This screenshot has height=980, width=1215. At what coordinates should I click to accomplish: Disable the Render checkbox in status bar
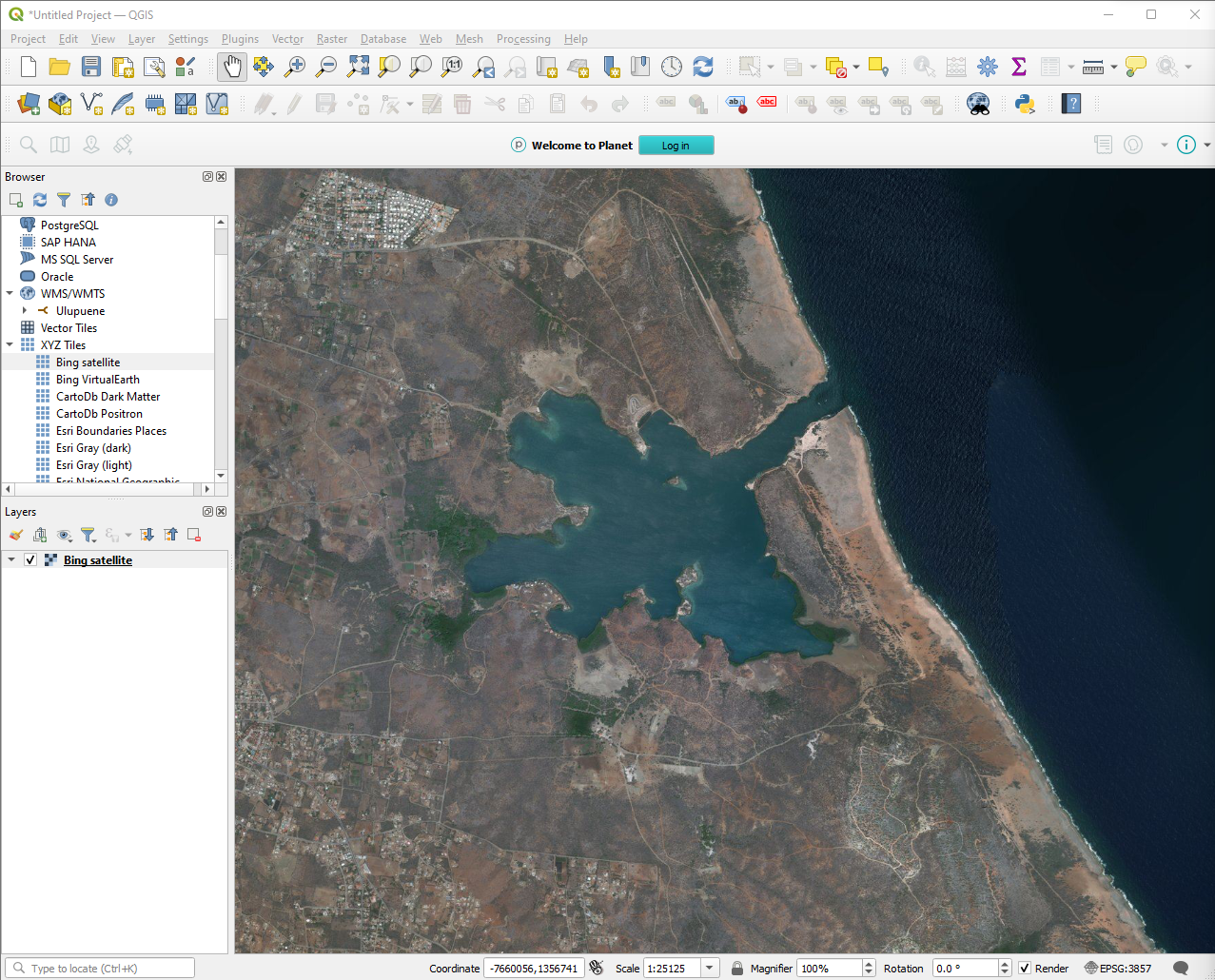click(1025, 969)
